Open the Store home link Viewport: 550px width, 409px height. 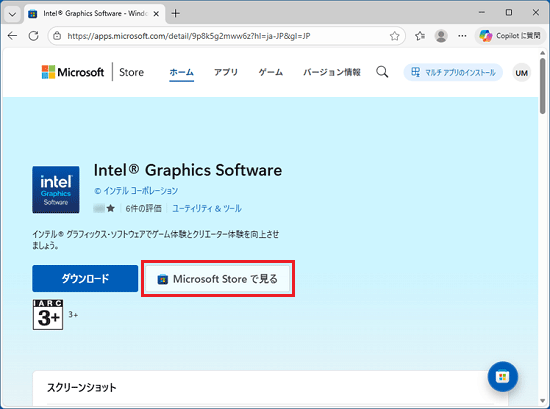coord(132,72)
